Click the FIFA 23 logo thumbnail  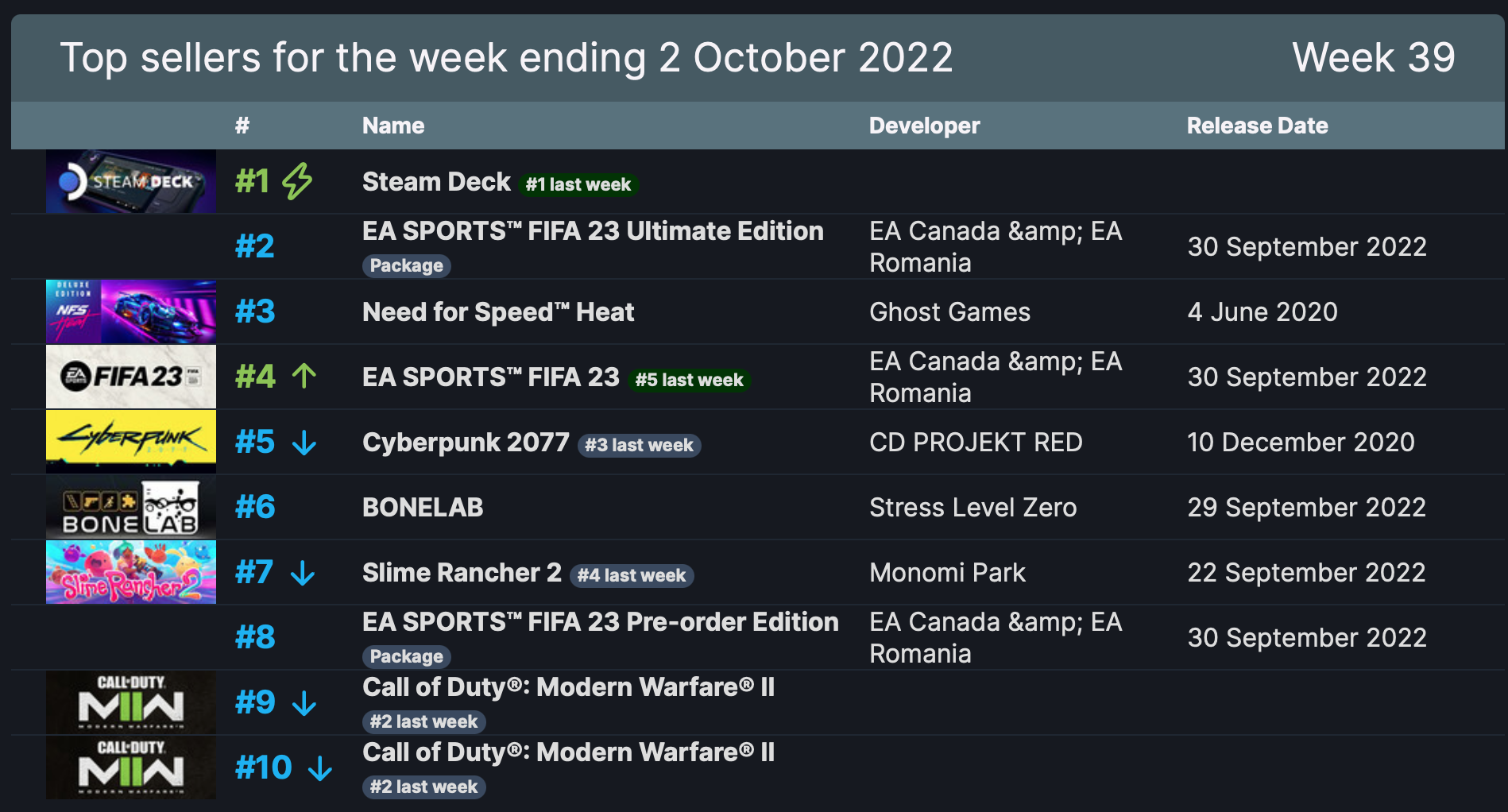(131, 377)
